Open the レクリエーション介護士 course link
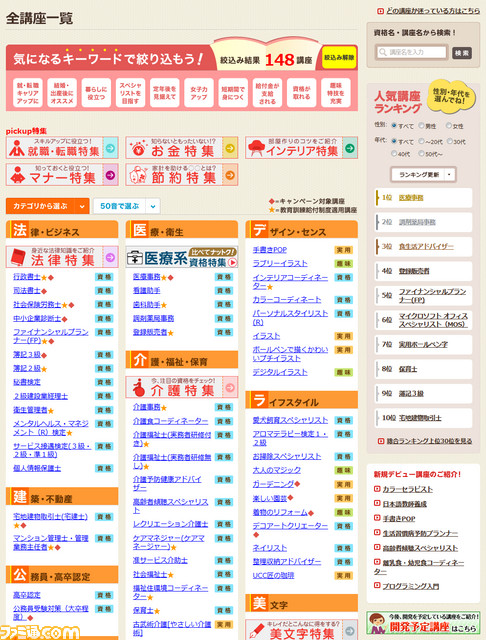The height and width of the screenshot is (640, 486). pyautogui.click(x=171, y=524)
